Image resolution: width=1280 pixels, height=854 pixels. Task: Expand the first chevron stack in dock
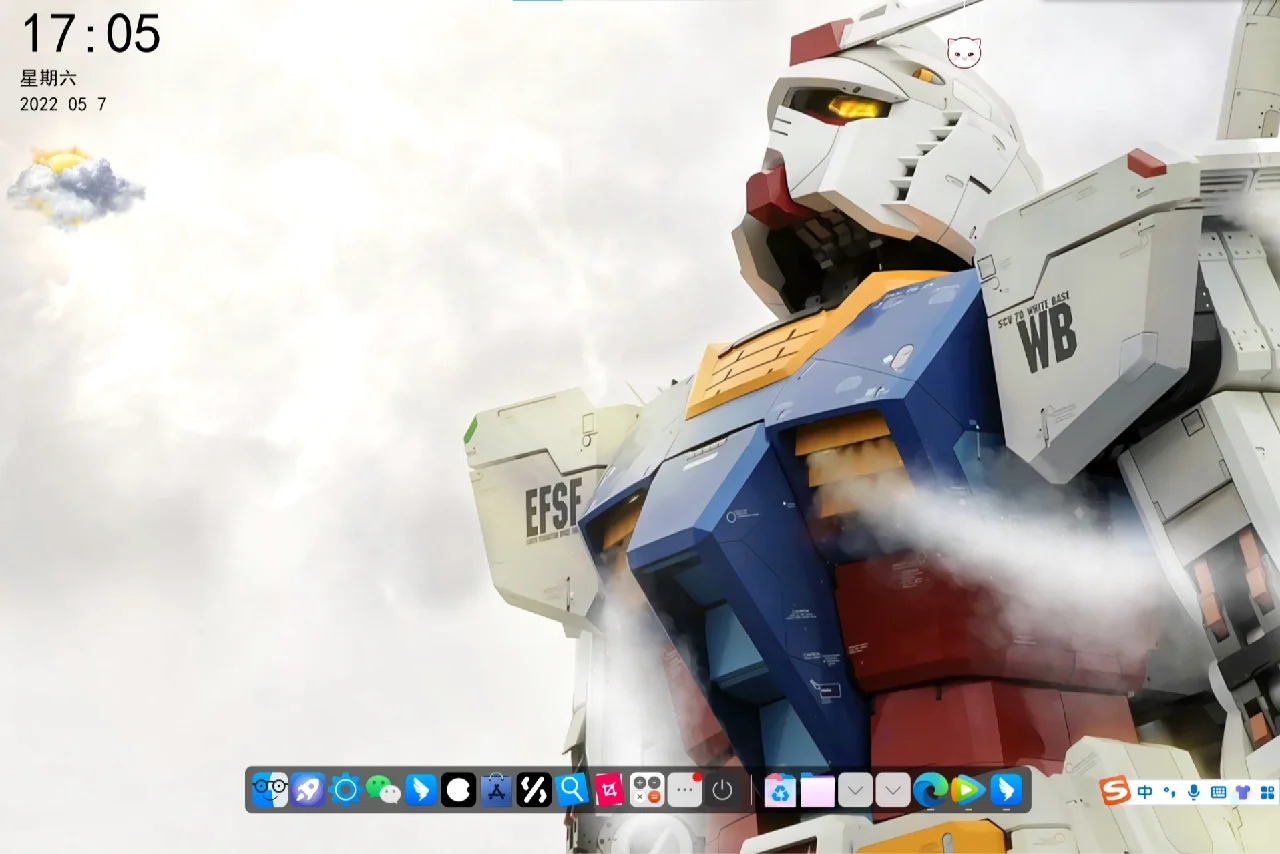855,790
